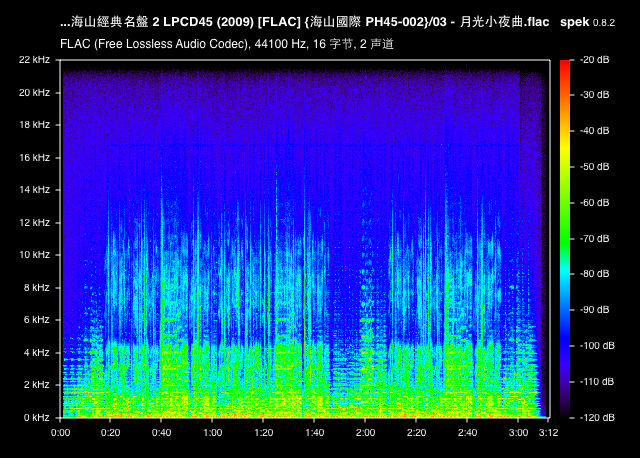Screen dimensions: 640x458
Task: Click the red top of the dB color scale
Action: [x=565, y=67]
